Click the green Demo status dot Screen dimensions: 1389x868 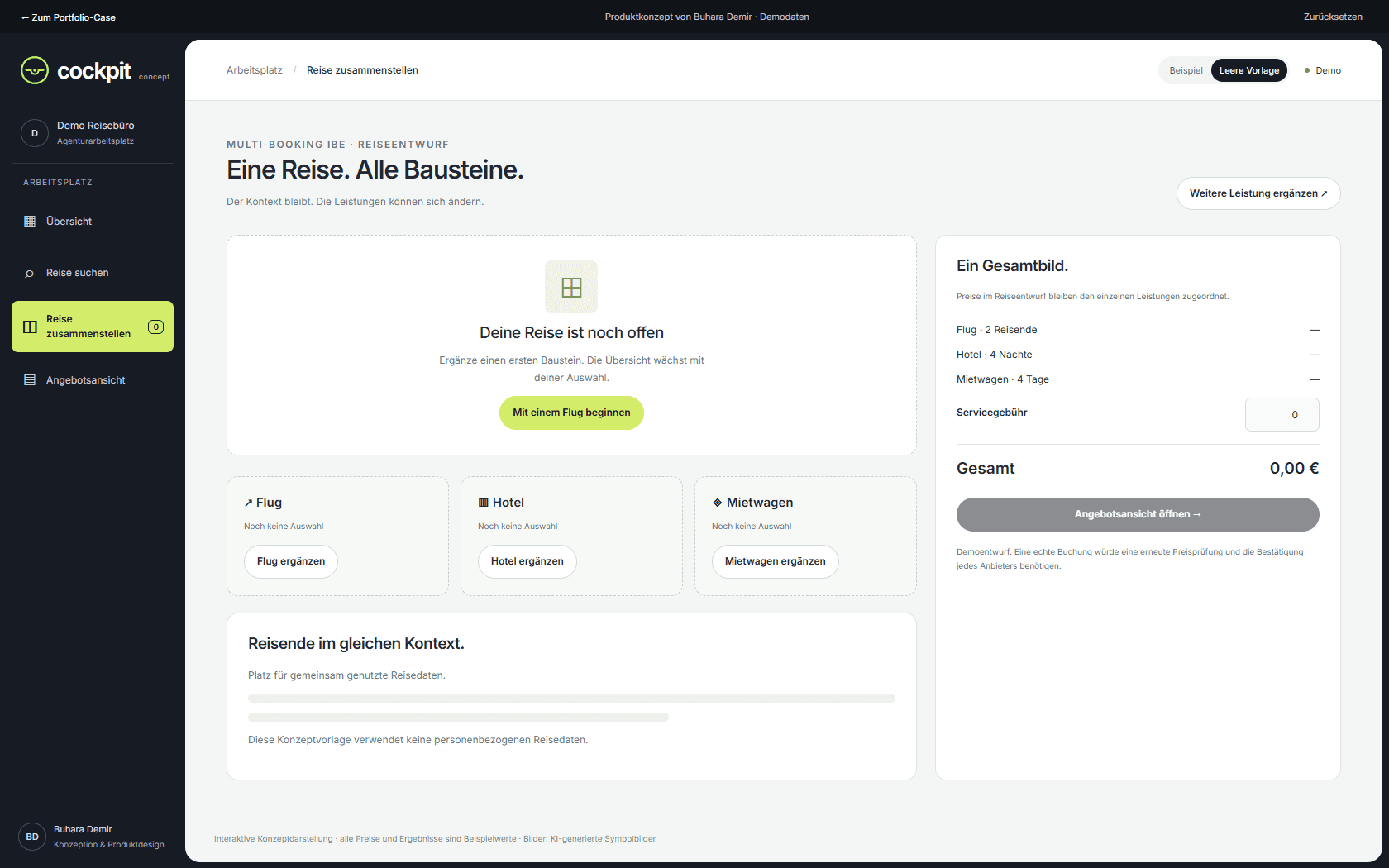click(x=1307, y=70)
